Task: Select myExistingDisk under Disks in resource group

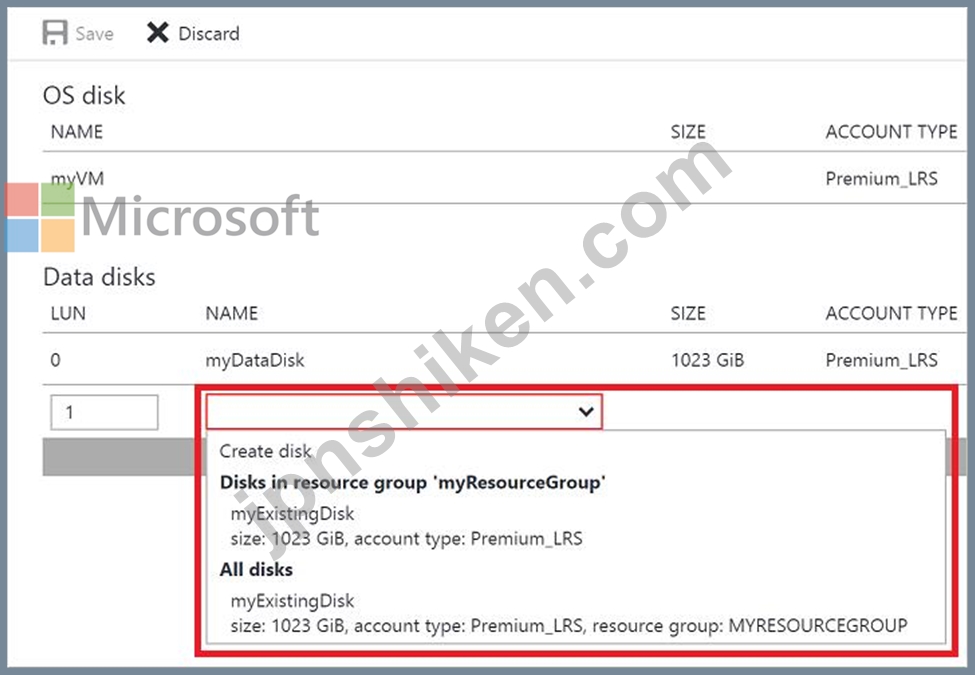Action: point(407,526)
